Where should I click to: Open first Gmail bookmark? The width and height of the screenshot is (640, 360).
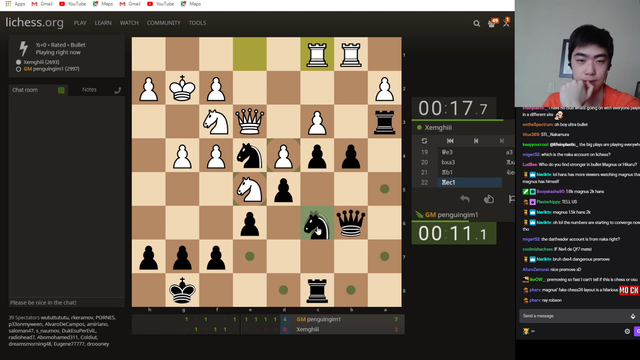[42, 4]
